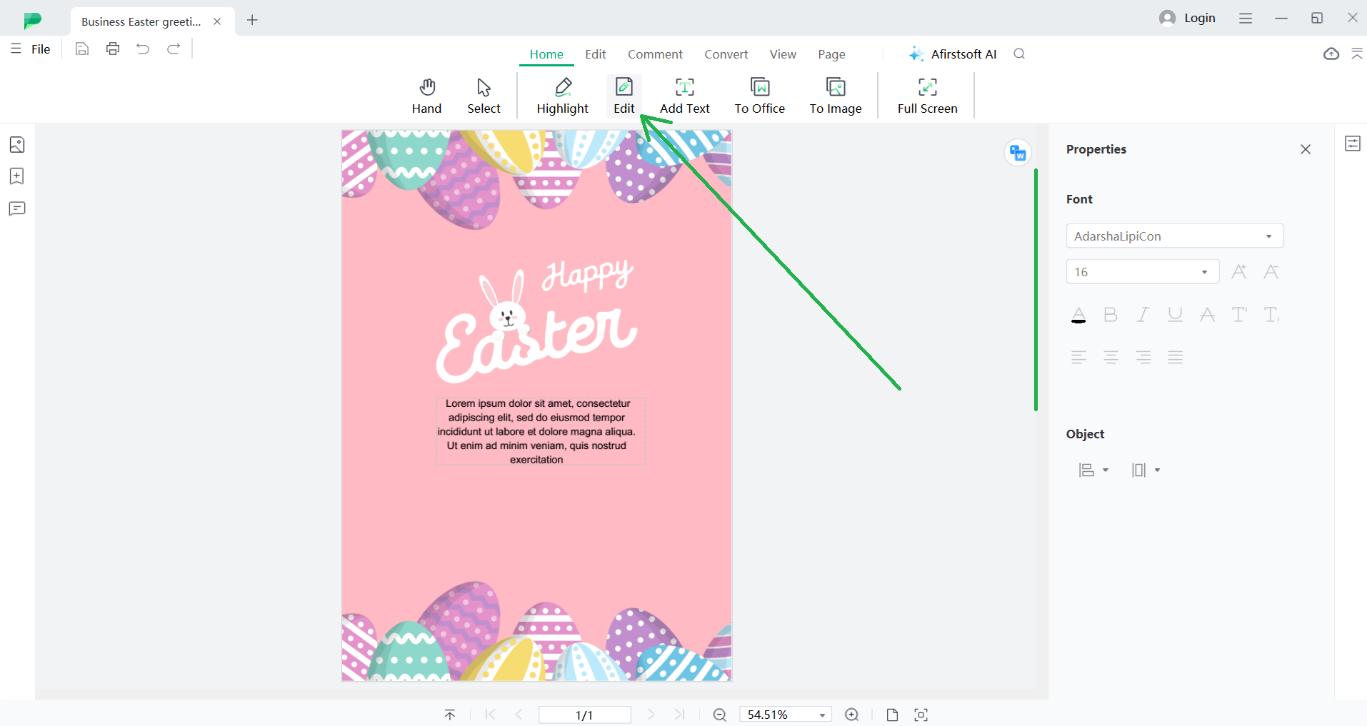
Task: Align text center
Action: [1111, 357]
